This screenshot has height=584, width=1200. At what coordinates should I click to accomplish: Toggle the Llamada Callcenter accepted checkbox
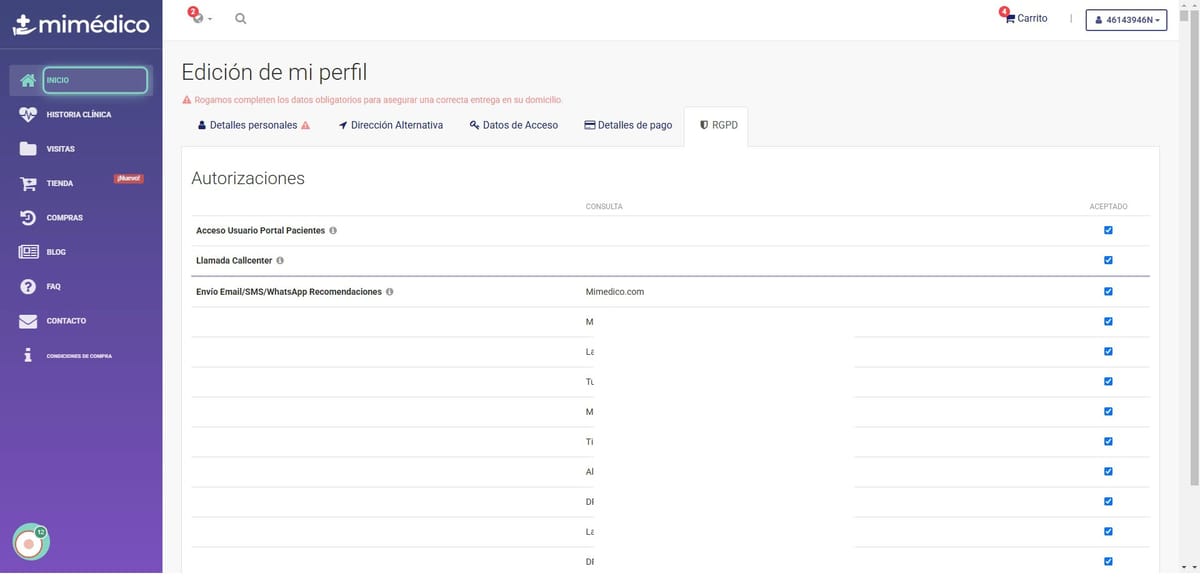point(1108,261)
